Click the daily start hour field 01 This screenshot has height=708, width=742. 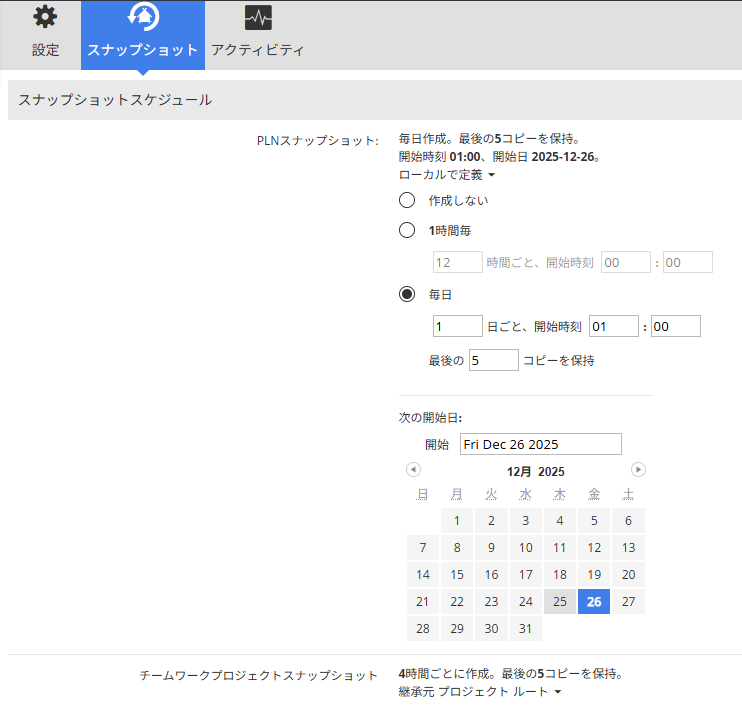pyautogui.click(x=614, y=326)
